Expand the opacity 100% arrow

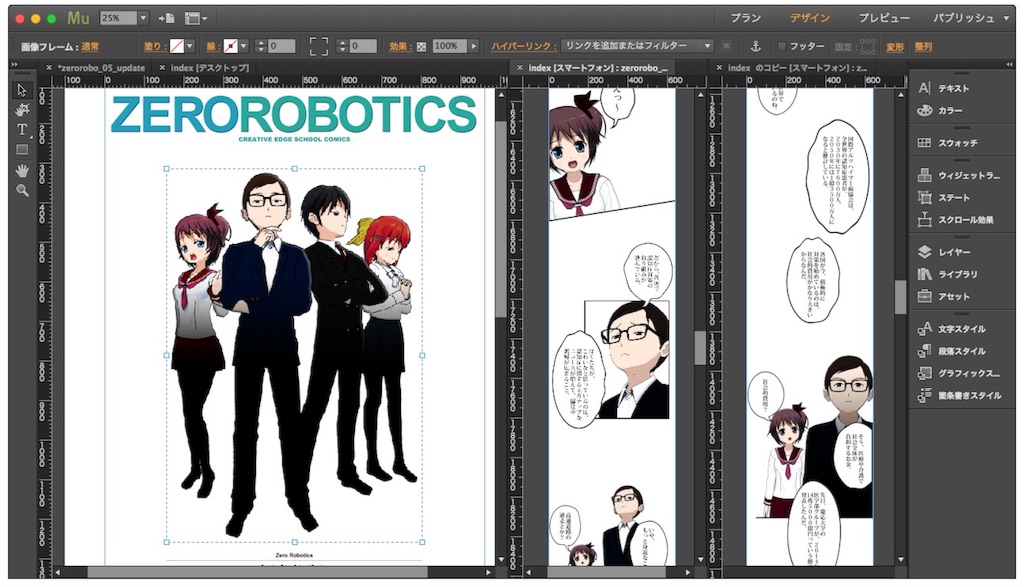click(474, 46)
